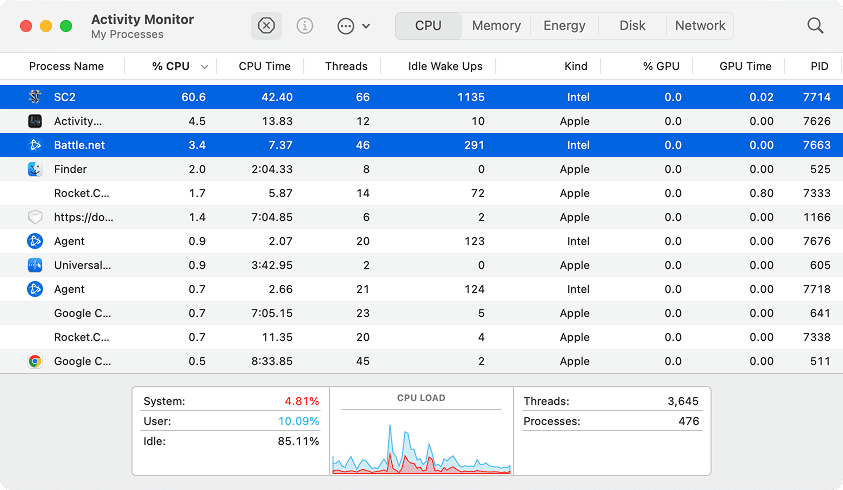Sort by Idle Wake Ups column header
This screenshot has width=843, height=490.
[445, 66]
